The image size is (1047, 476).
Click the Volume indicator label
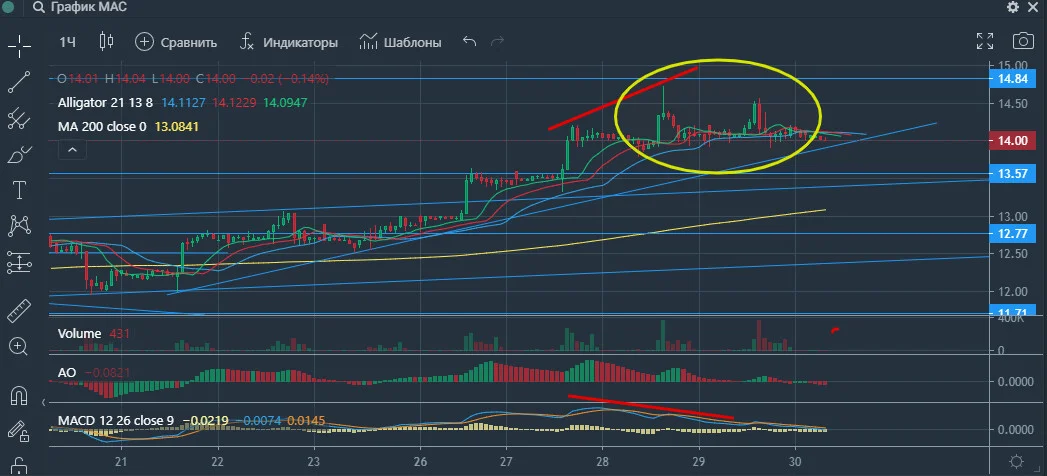79,333
